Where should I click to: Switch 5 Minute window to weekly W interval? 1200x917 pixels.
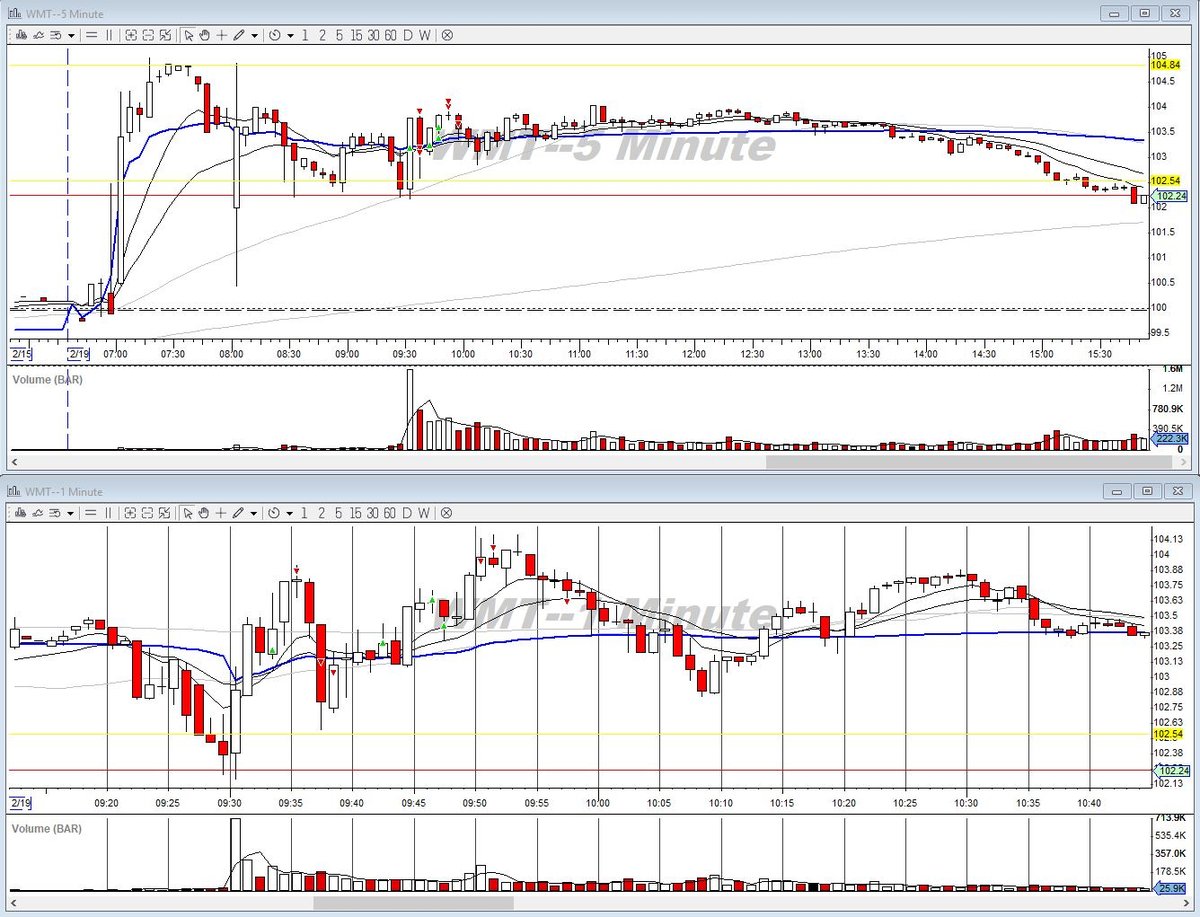(x=424, y=35)
